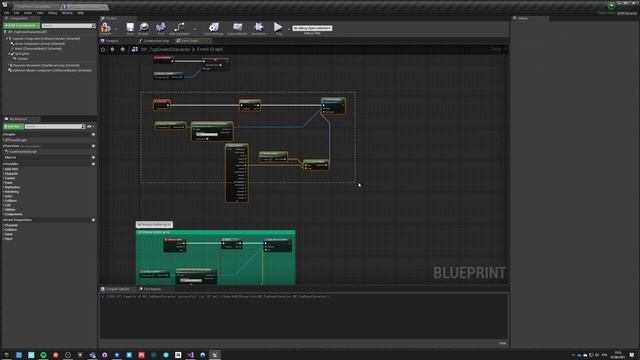The width and height of the screenshot is (640, 360).
Task: Open the Window menu
Action: click(x=67, y=13)
